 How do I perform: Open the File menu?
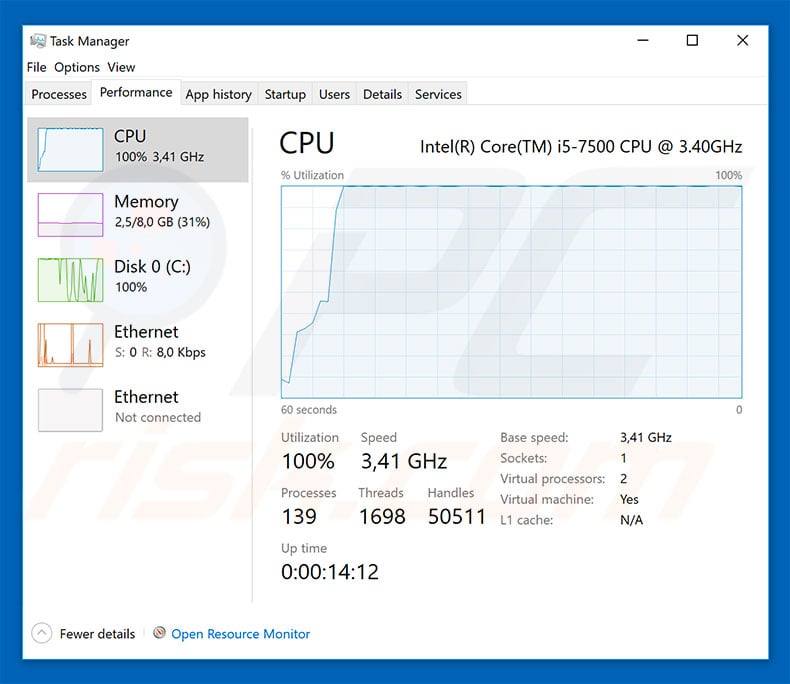pos(36,67)
